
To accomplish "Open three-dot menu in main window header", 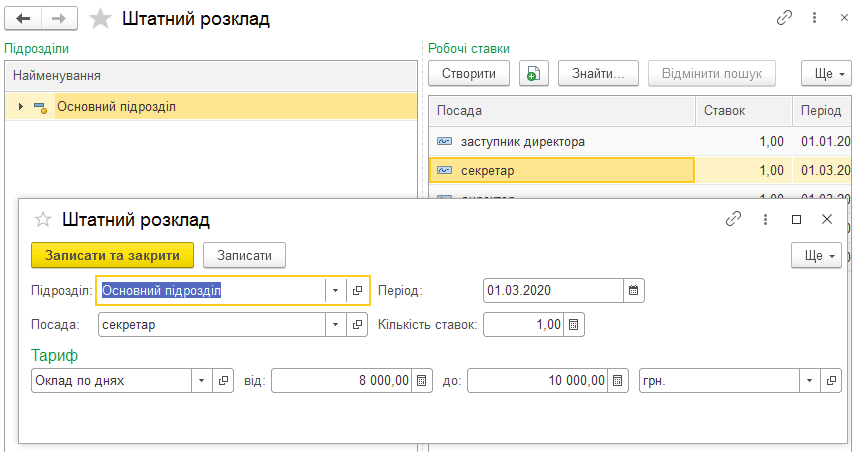I will click(x=815, y=18).
